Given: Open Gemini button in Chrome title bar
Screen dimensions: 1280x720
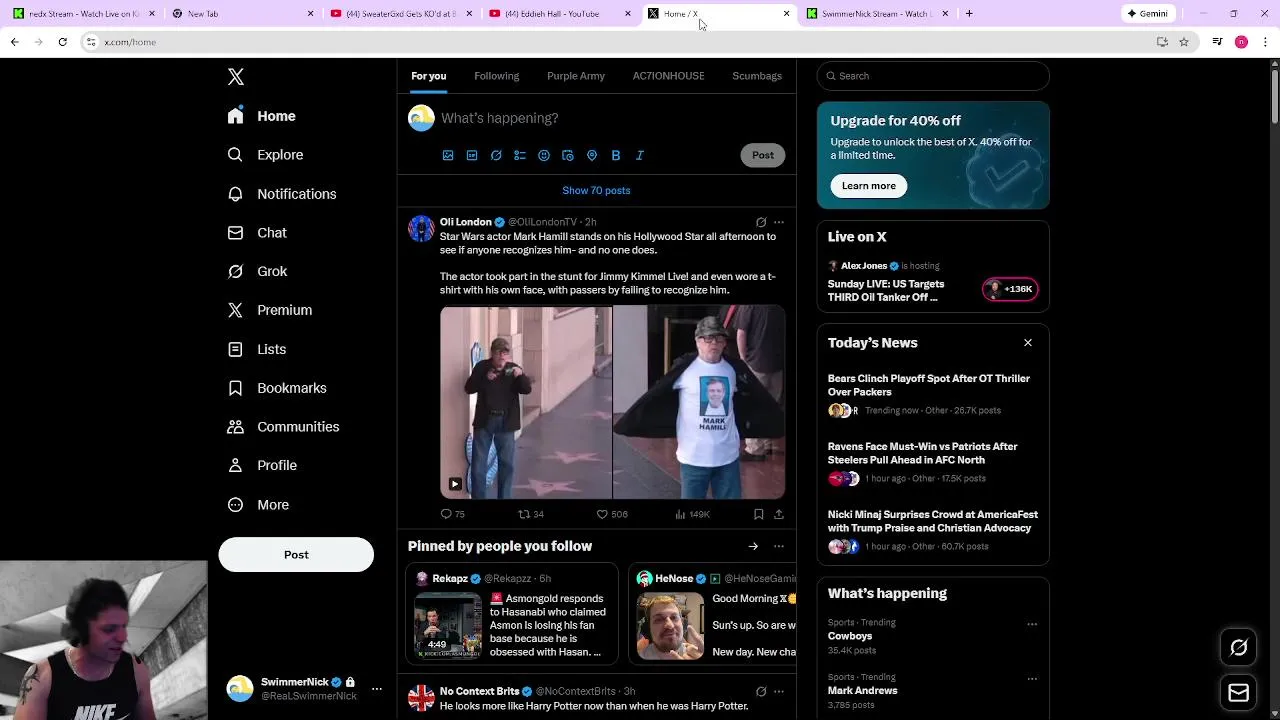Looking at the screenshot, I should 1148,14.
